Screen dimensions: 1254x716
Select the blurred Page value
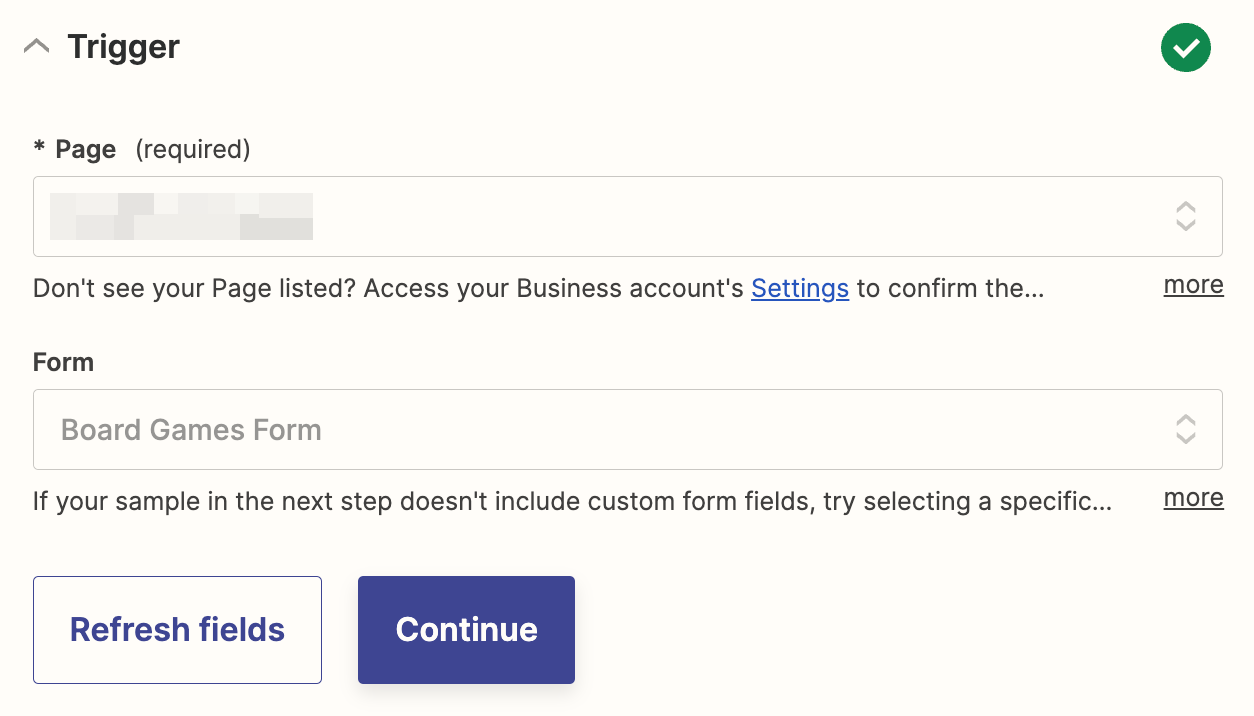181,216
